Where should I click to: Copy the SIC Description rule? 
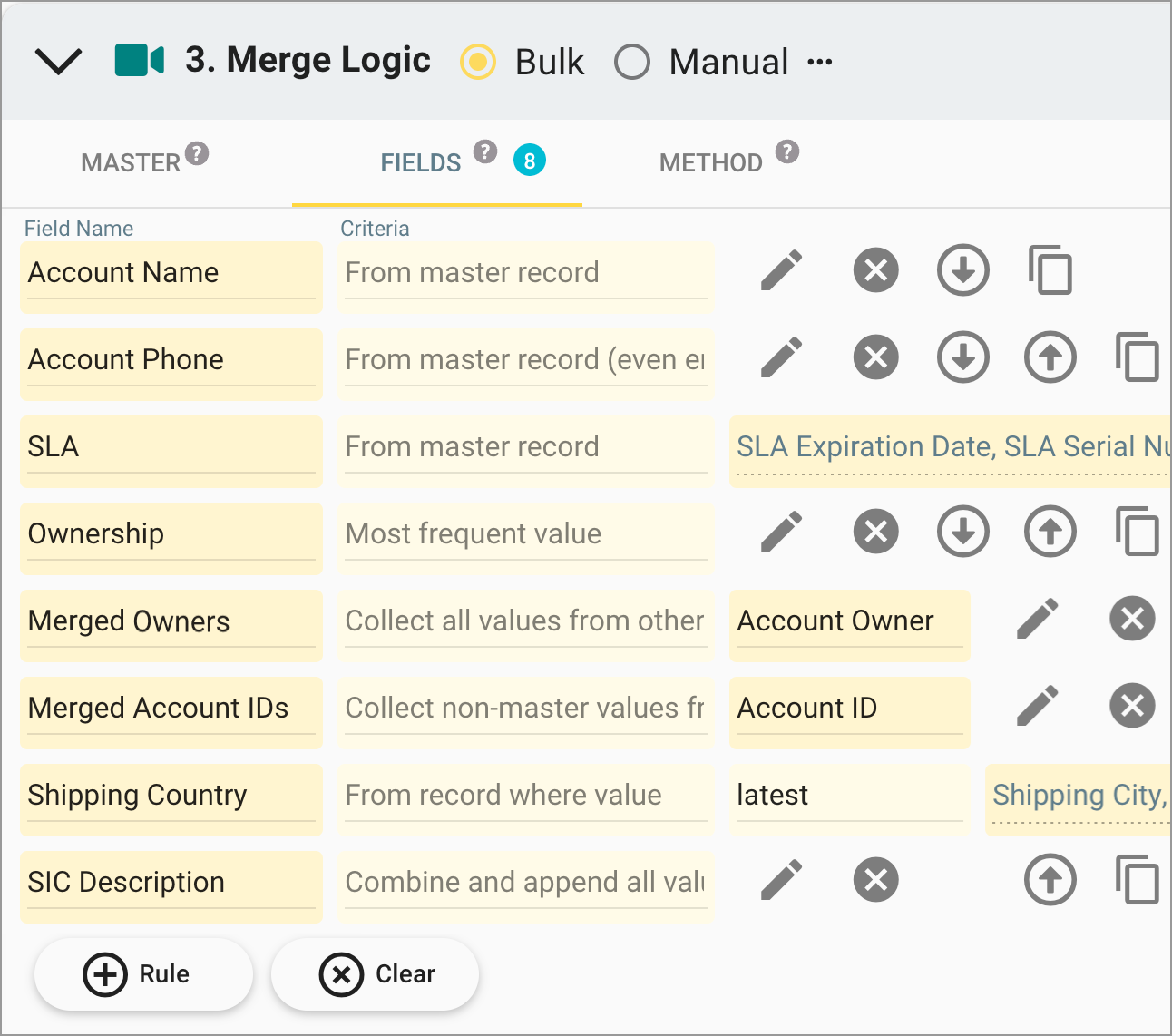click(x=1137, y=880)
